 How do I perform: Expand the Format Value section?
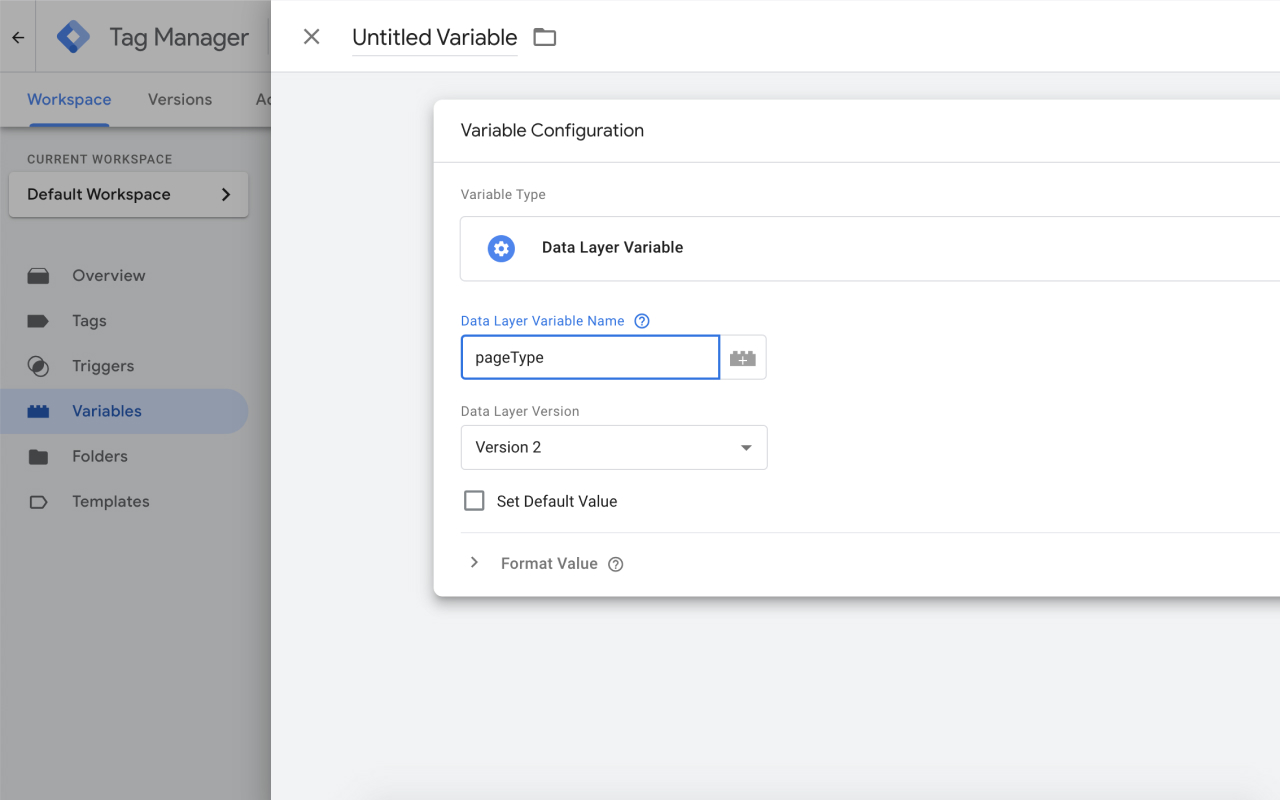474,563
